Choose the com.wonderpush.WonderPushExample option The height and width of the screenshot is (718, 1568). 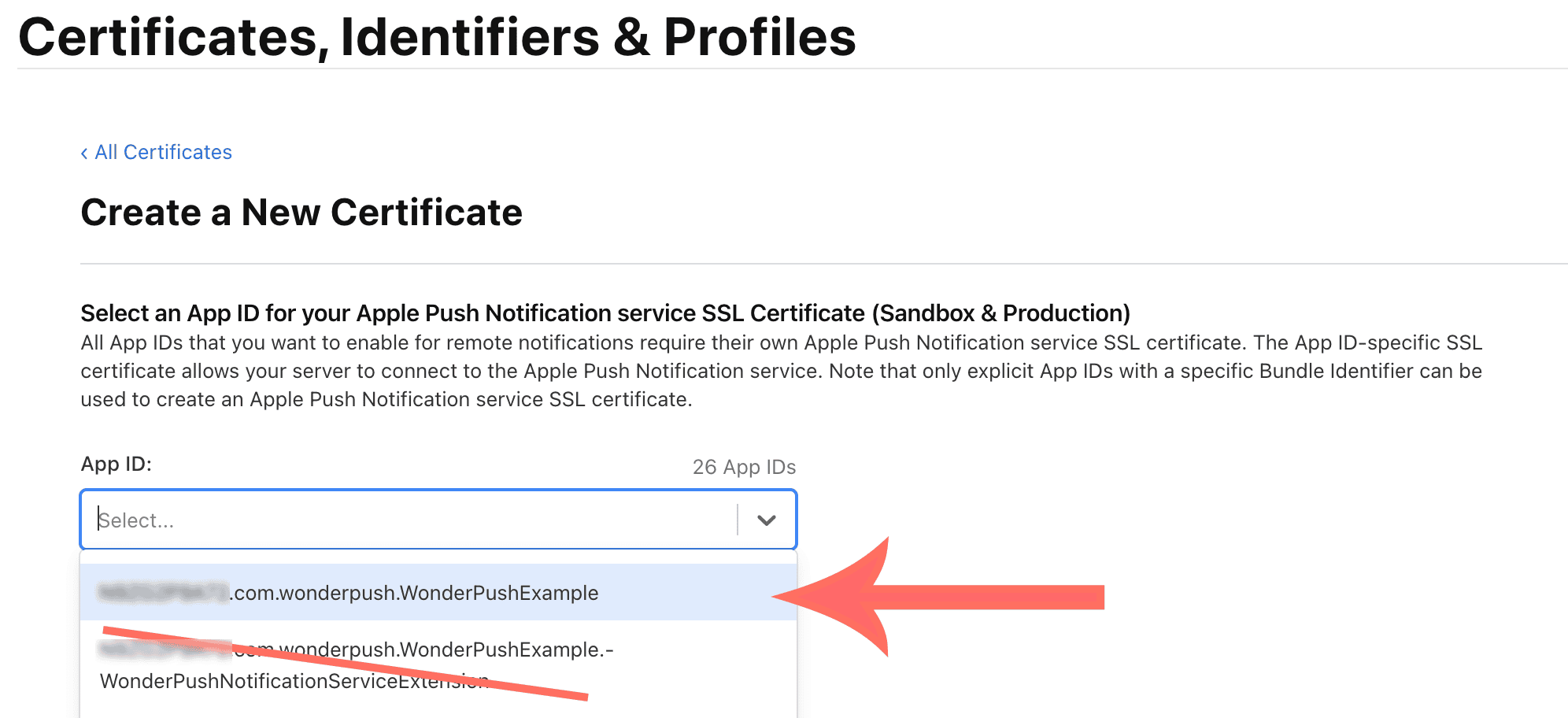(416, 593)
